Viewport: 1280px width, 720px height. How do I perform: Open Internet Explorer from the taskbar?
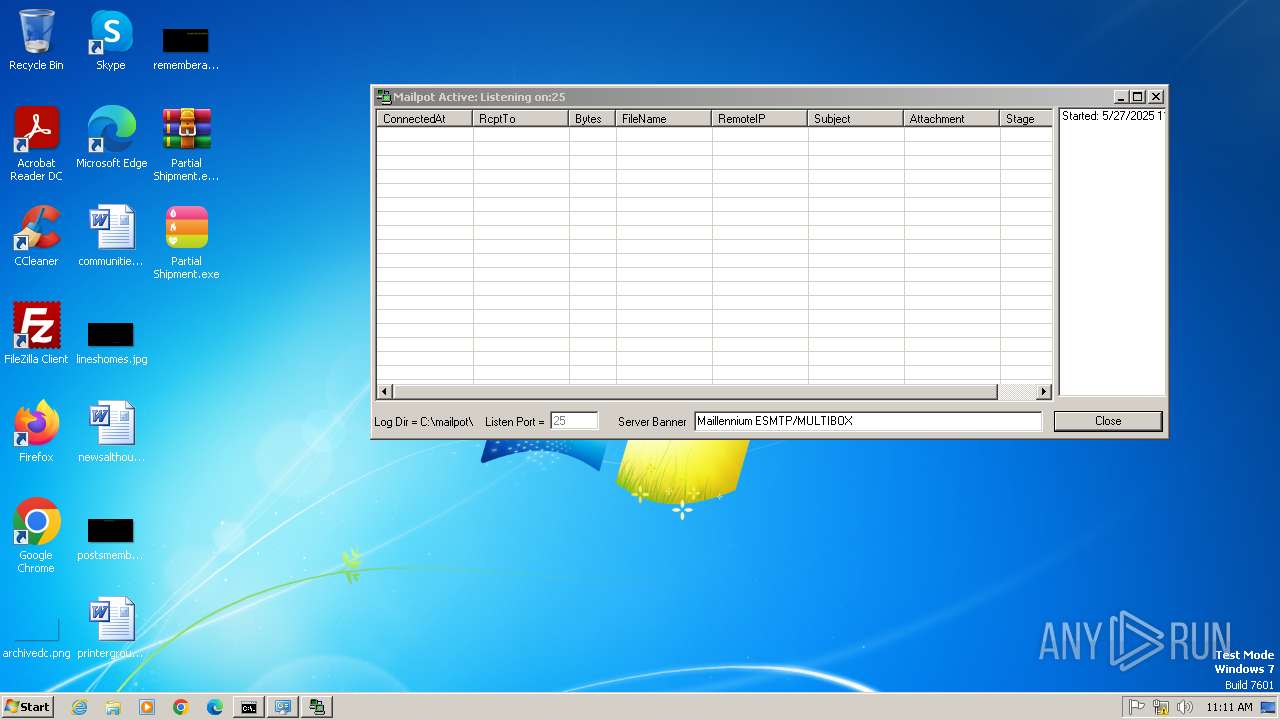point(79,707)
